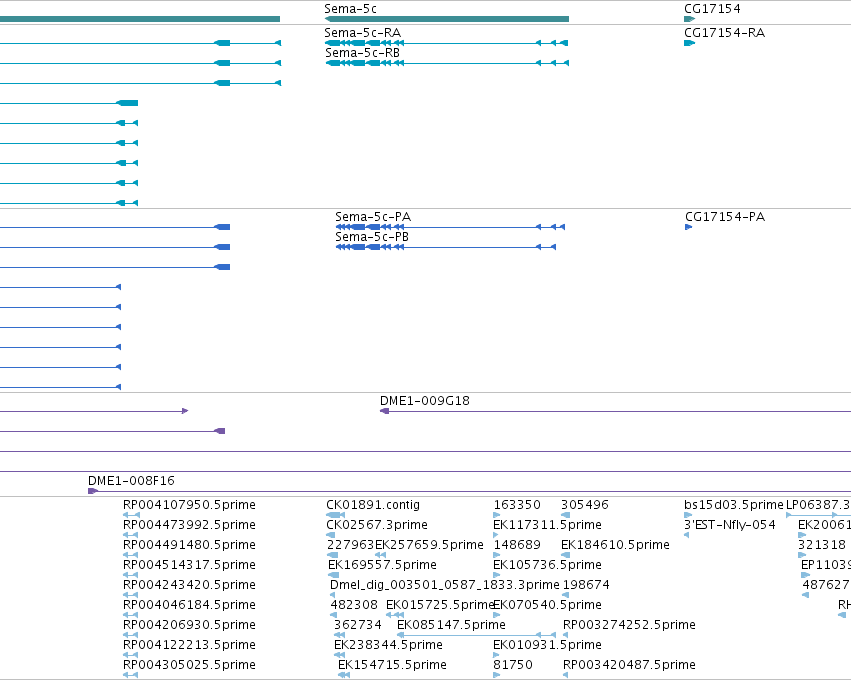Image resolution: width=851 pixels, height=680 pixels.
Task: Click the CG17154 gene label
Action: pyautogui.click(x=712, y=9)
